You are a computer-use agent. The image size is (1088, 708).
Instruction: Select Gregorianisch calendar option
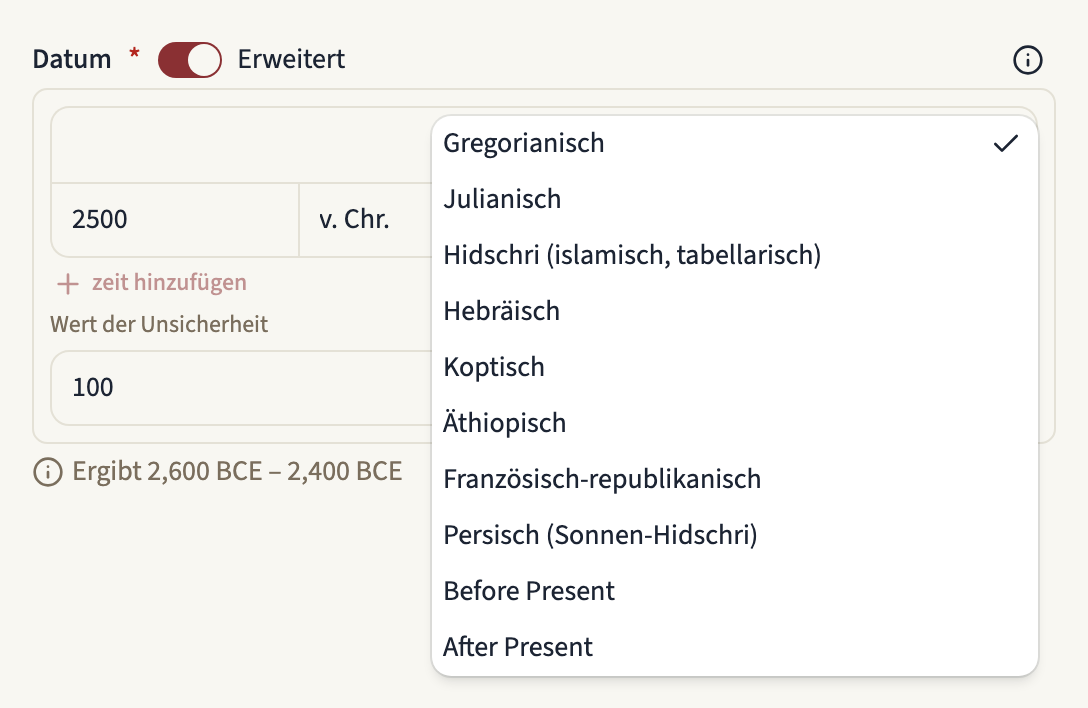tap(734, 143)
